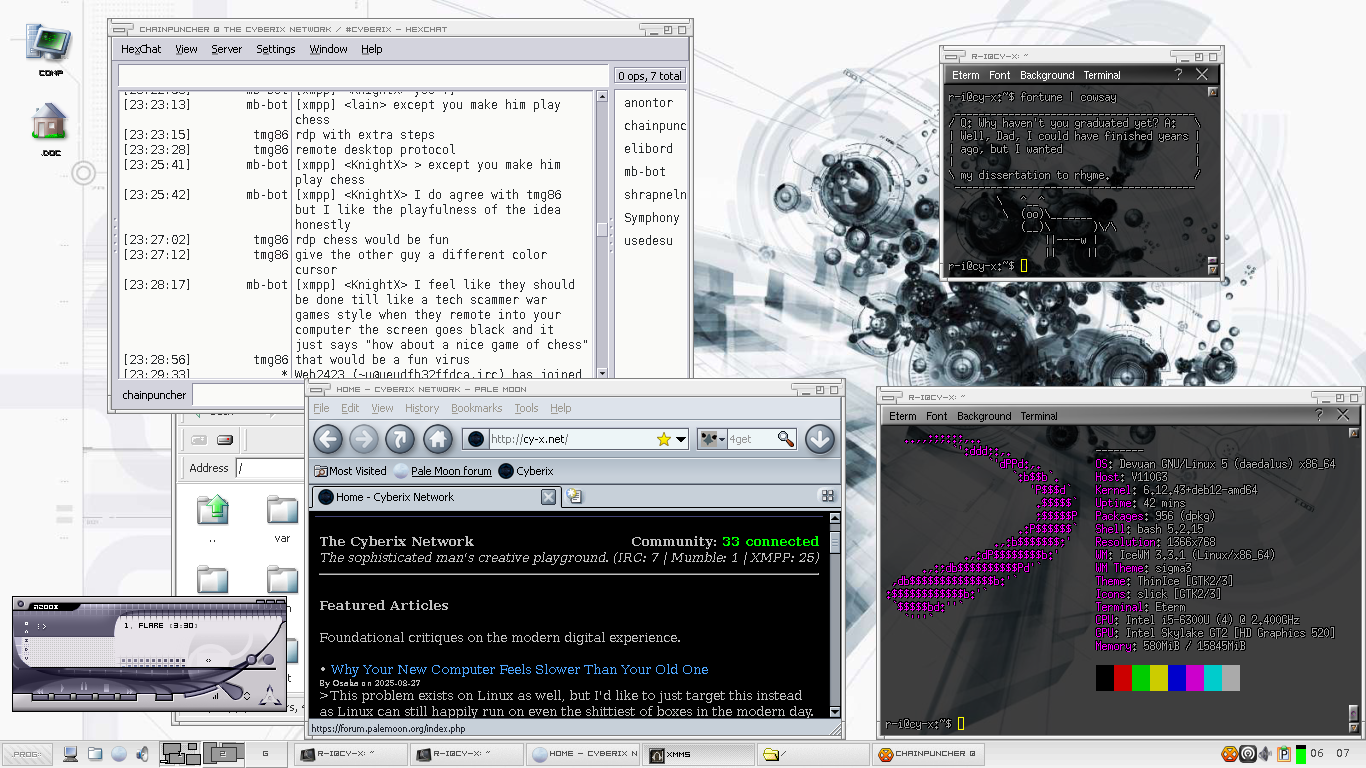Screen dimensions: 1366x768
Task: Click the HexChat tray icon in taskbar
Action: point(1228,754)
